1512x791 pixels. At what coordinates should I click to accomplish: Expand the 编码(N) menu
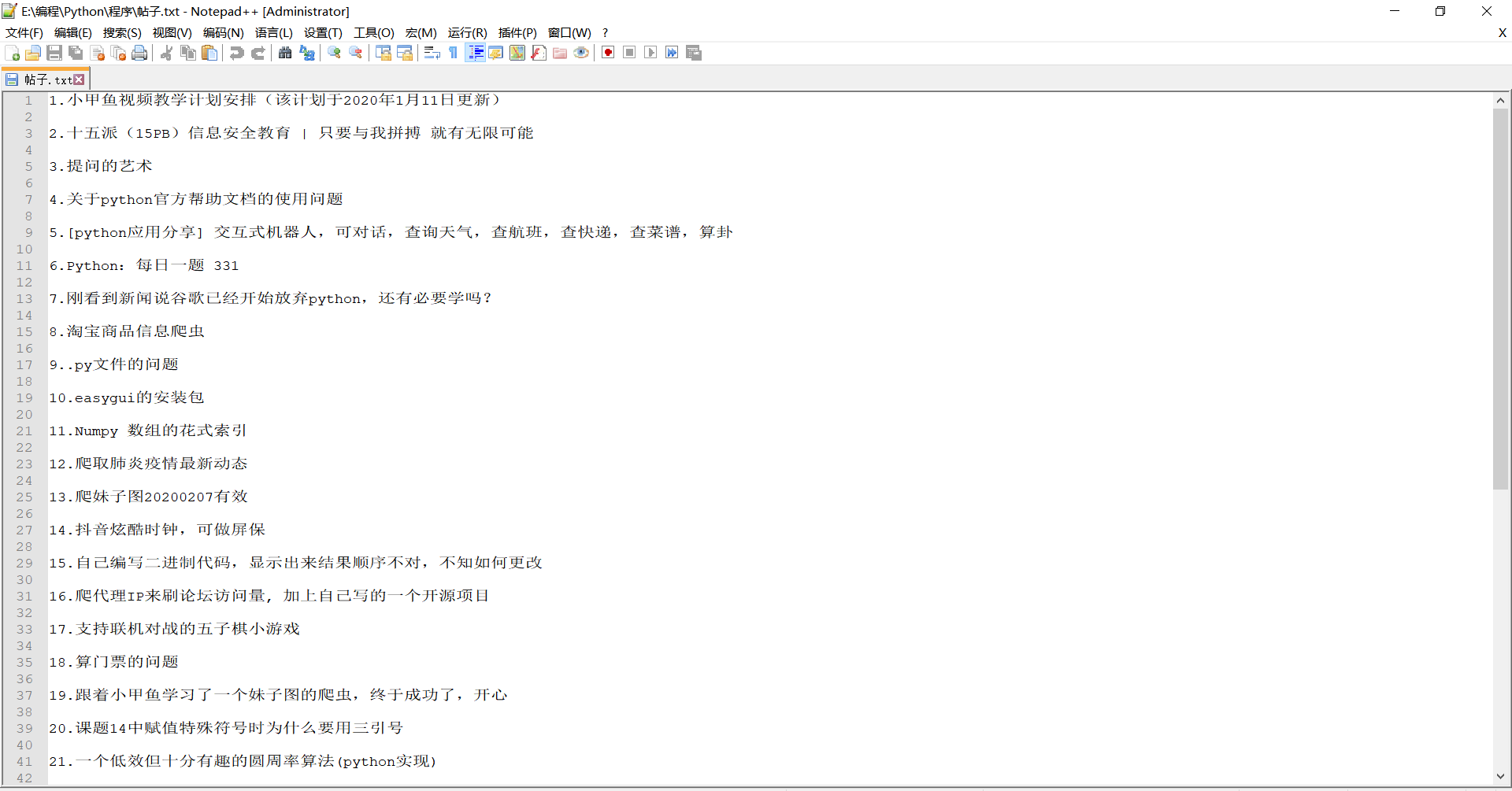[x=223, y=32]
